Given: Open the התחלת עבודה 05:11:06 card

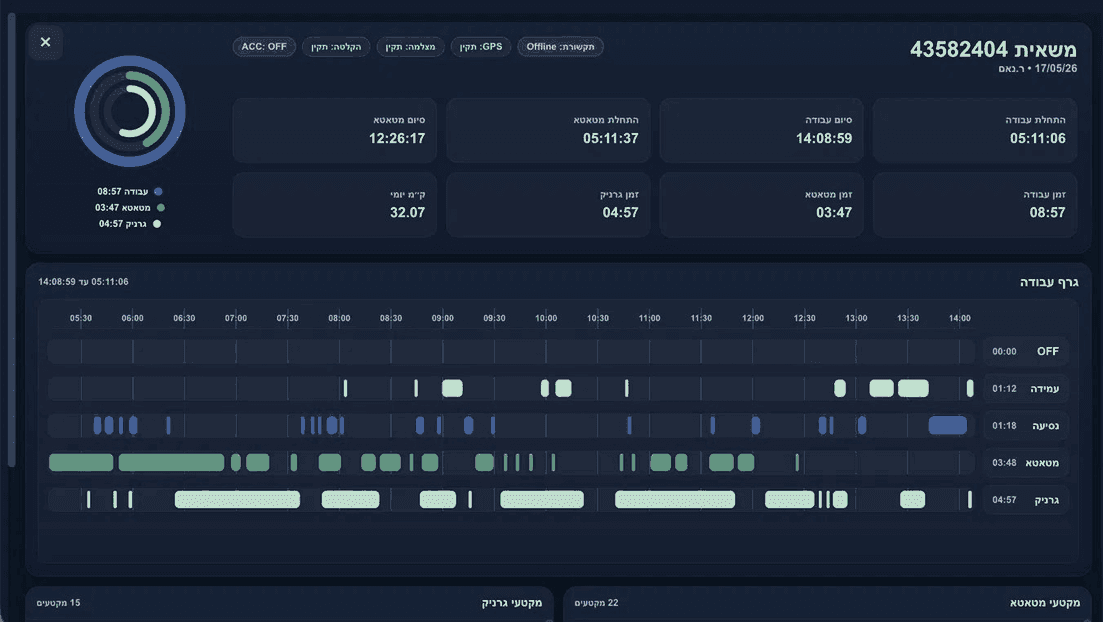Looking at the screenshot, I should click(975, 131).
